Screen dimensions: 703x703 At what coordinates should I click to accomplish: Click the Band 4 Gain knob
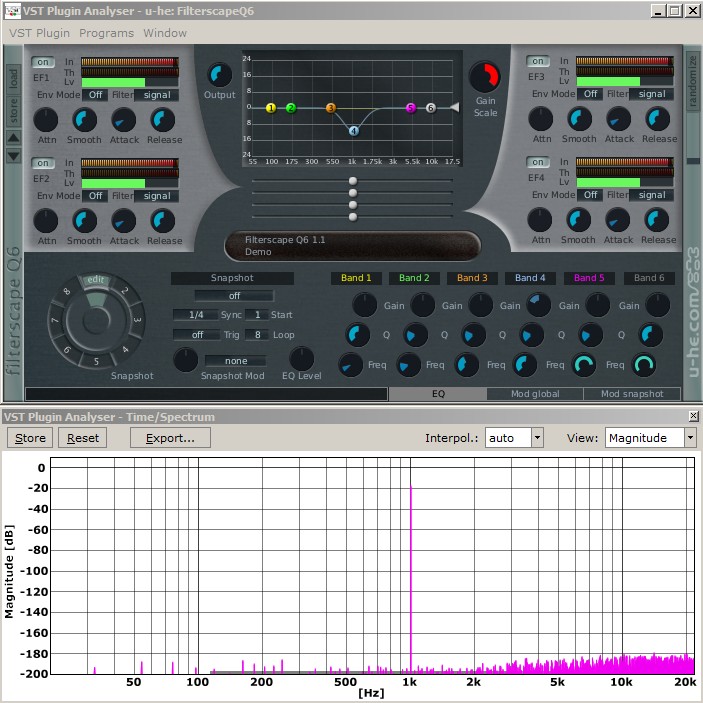point(538,305)
